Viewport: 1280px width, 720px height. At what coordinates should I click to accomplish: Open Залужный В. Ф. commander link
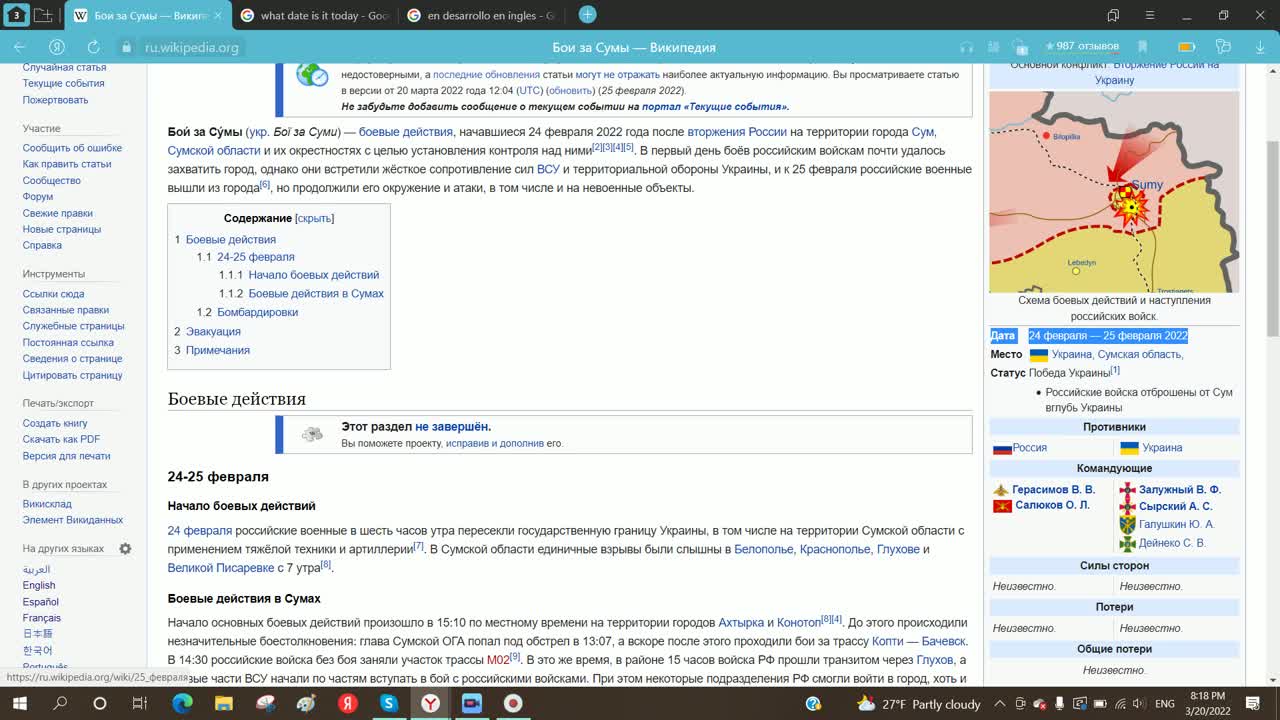(1180, 490)
